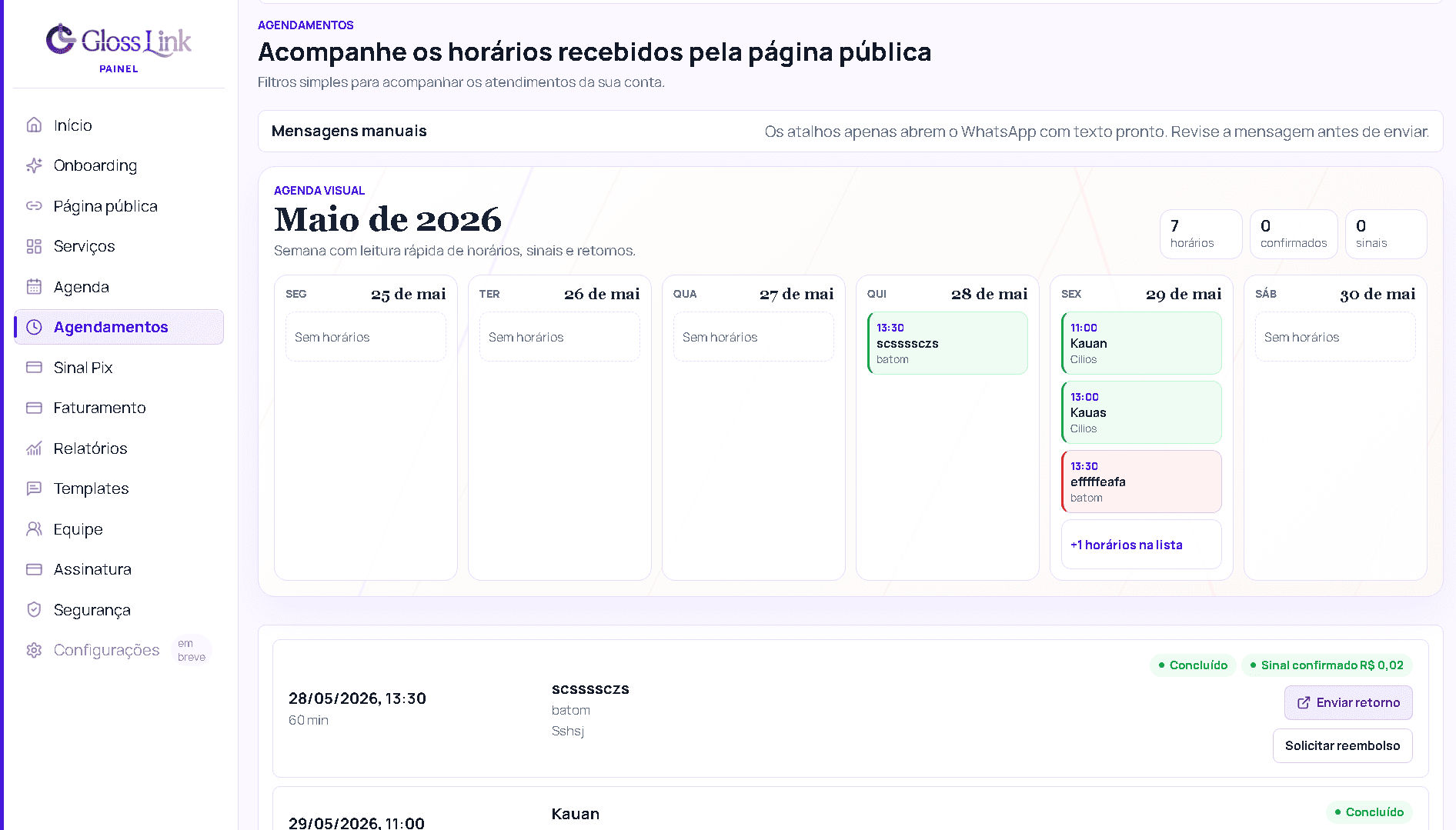Open Página pública in the sidebar
Image resolution: width=1456 pixels, height=830 pixels.
coord(119,206)
